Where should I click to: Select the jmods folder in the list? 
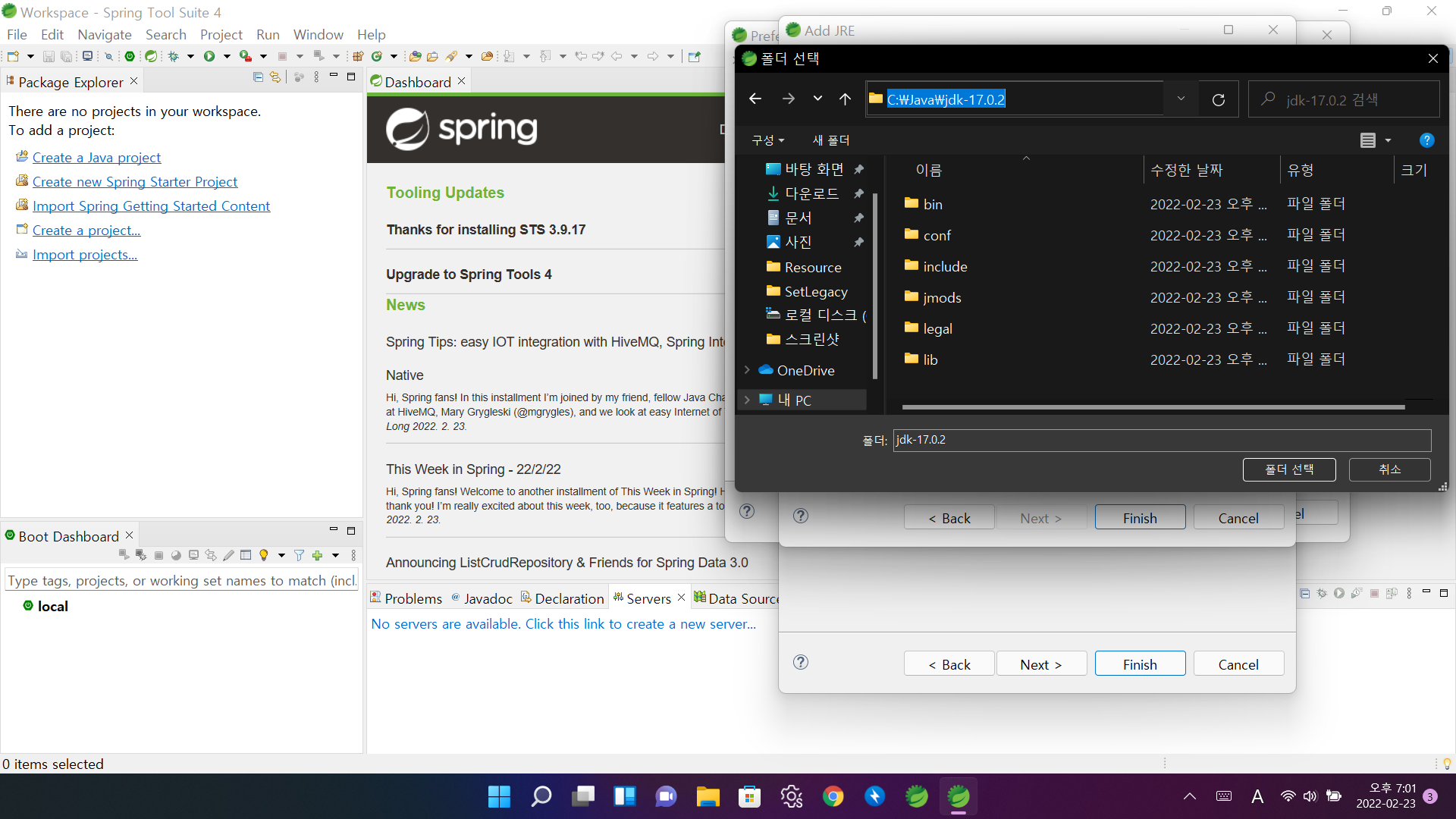pyautogui.click(x=942, y=298)
